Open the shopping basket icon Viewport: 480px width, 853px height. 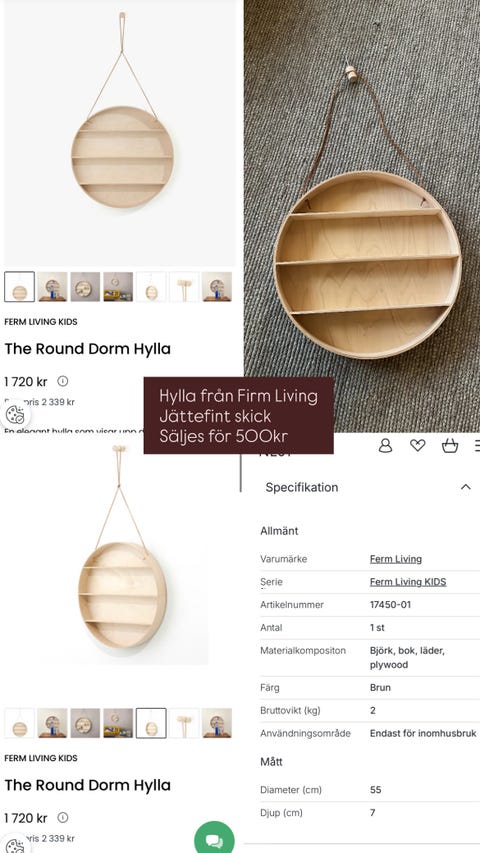[450, 446]
